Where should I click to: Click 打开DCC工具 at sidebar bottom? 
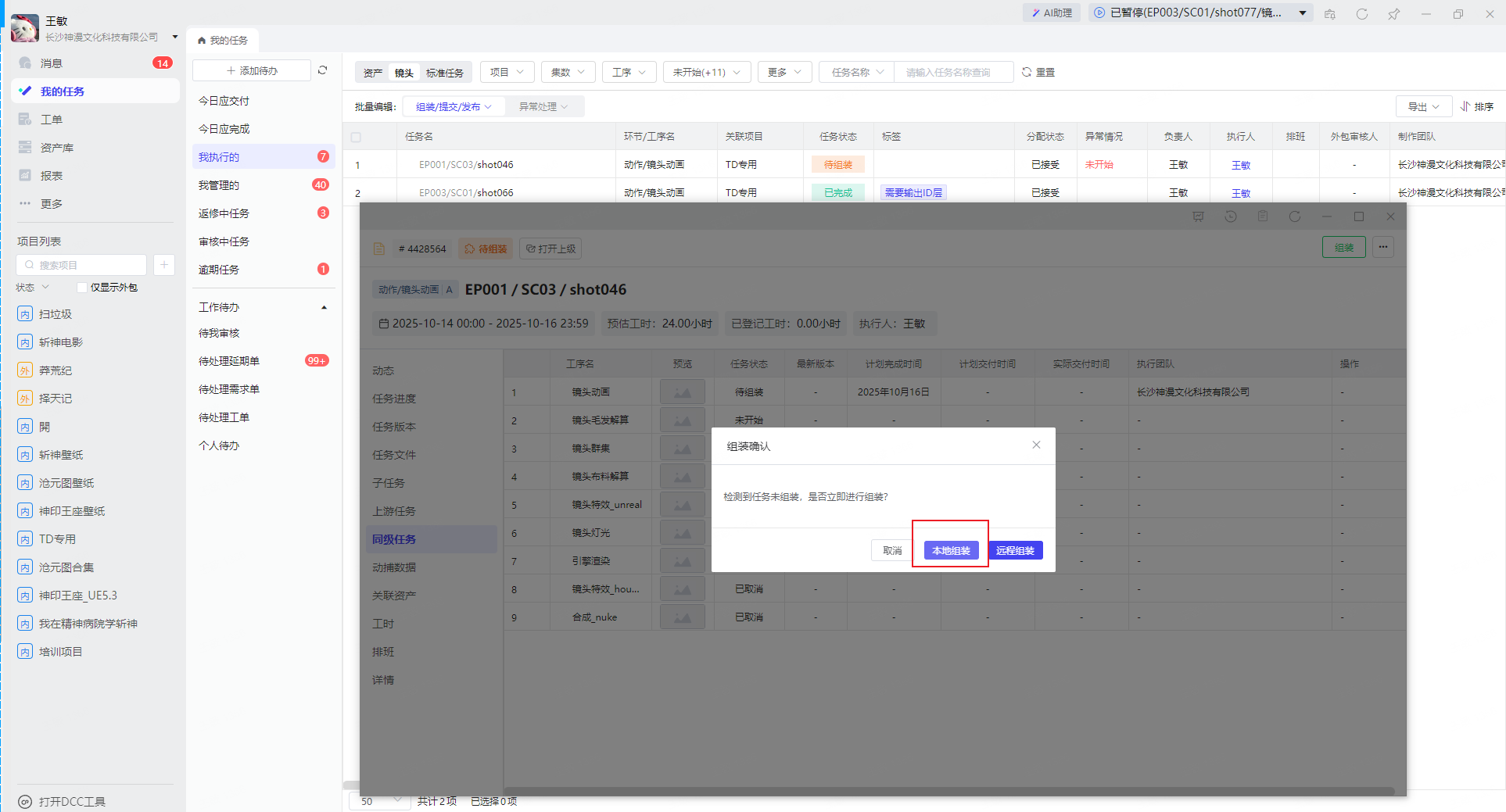72,802
